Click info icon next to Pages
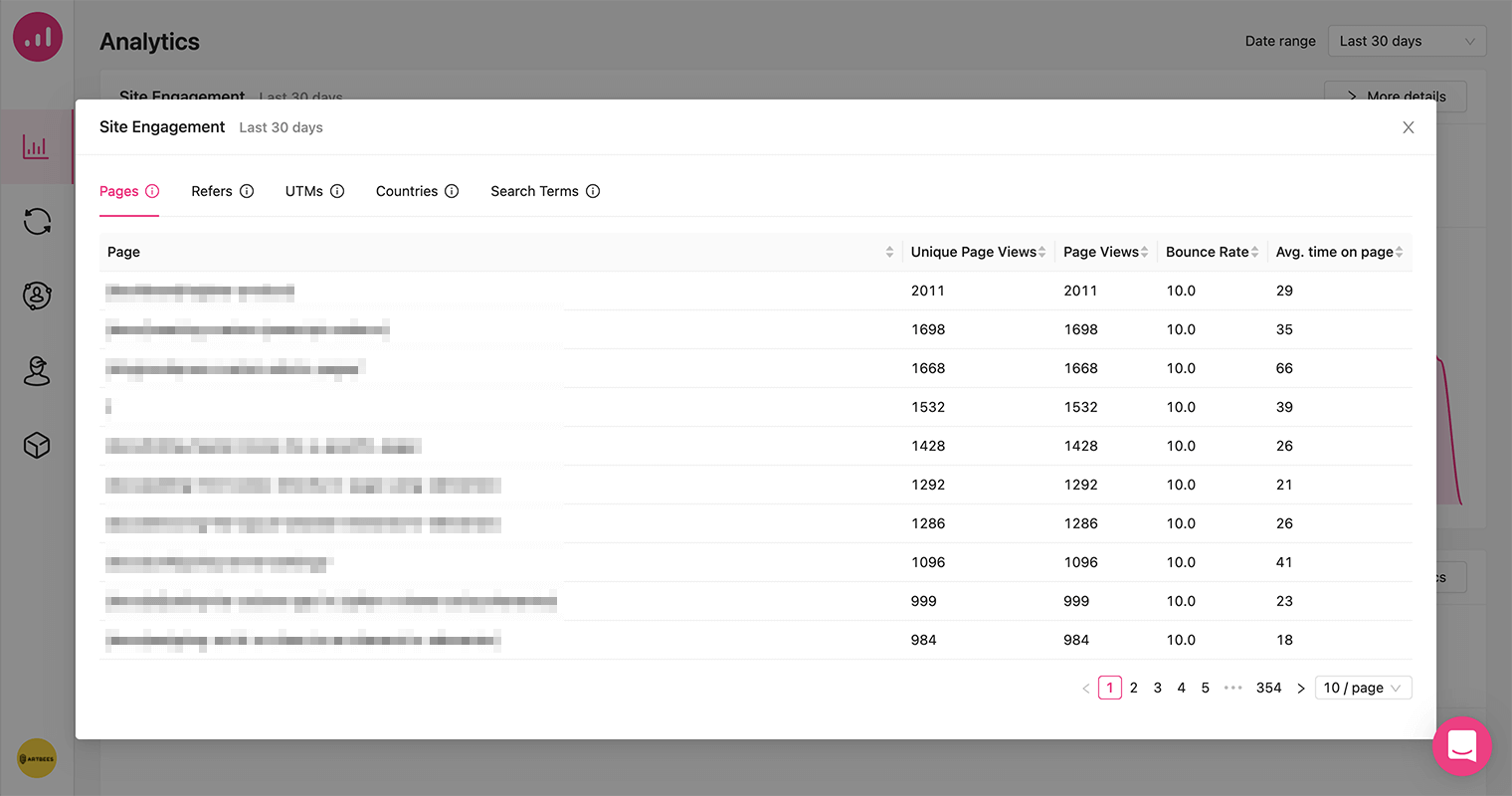This screenshot has width=1512, height=796. (x=152, y=191)
